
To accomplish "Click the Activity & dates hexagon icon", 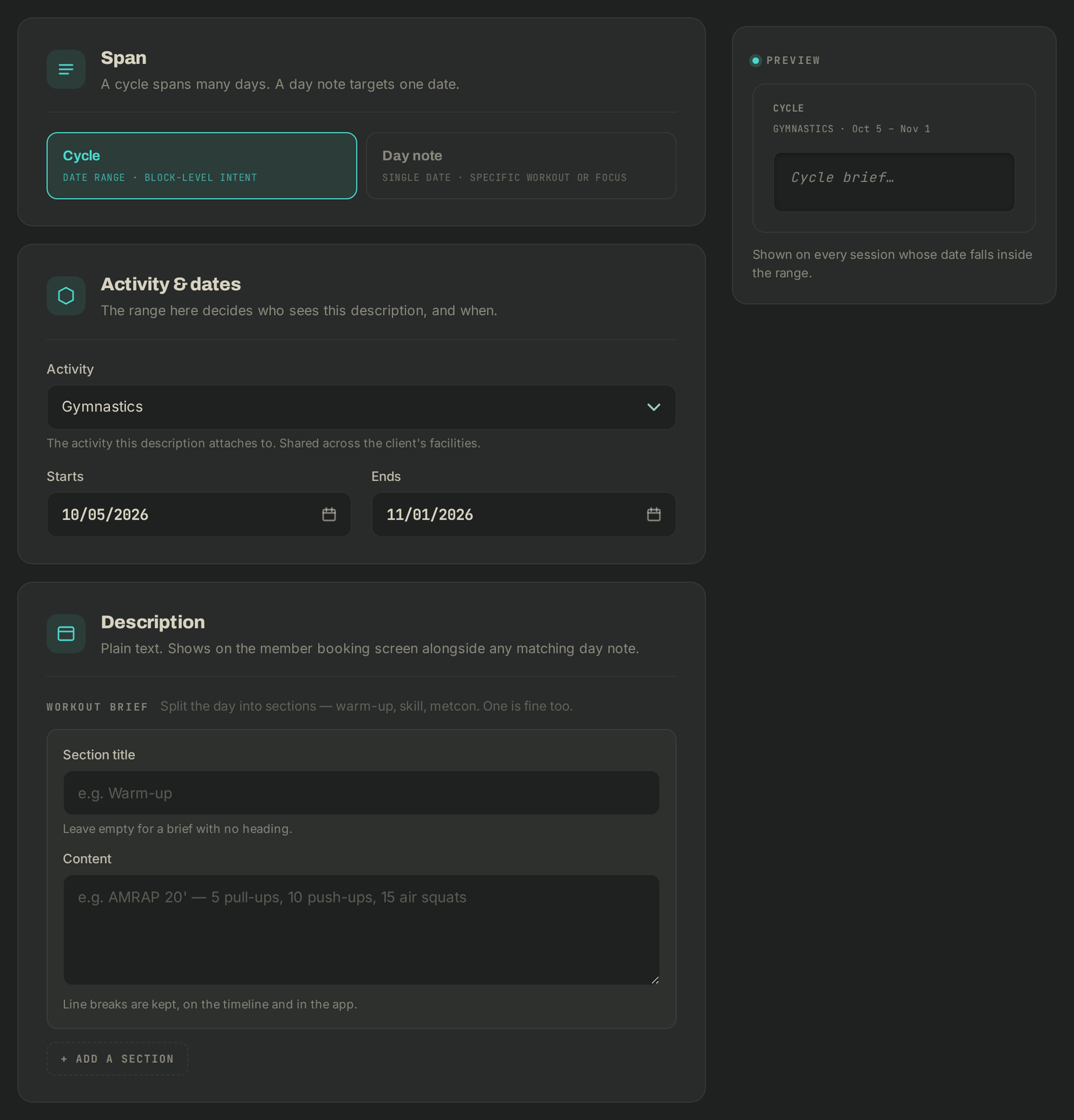I will tap(66, 295).
